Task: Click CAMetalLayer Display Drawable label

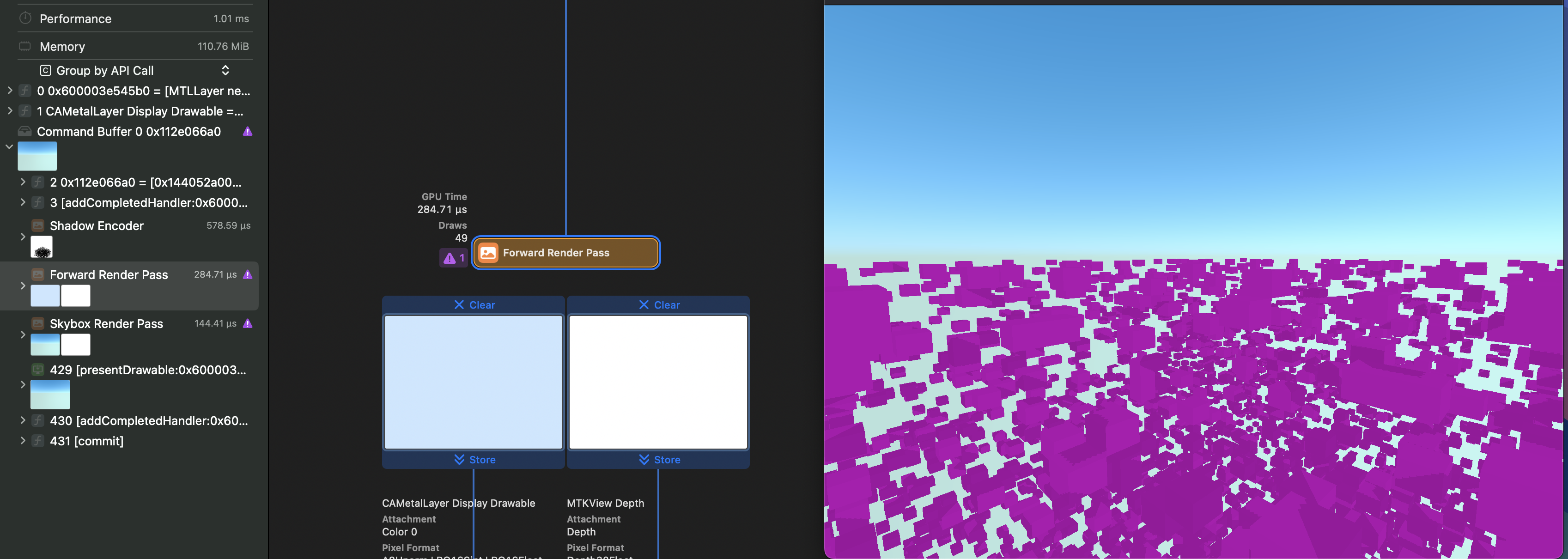Action: pos(458,503)
